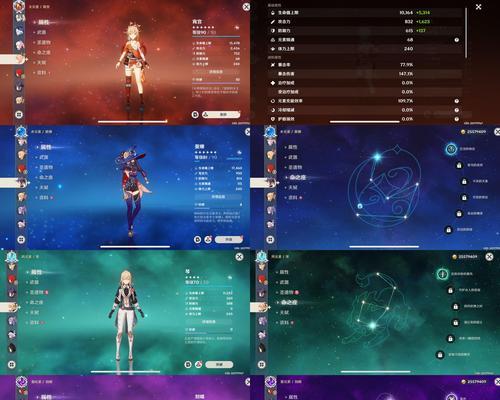Image resolution: width=500 pixels, height=400 pixels.
Task: Open 武器 weapon menu on red screen
Action: [x=42, y=32]
